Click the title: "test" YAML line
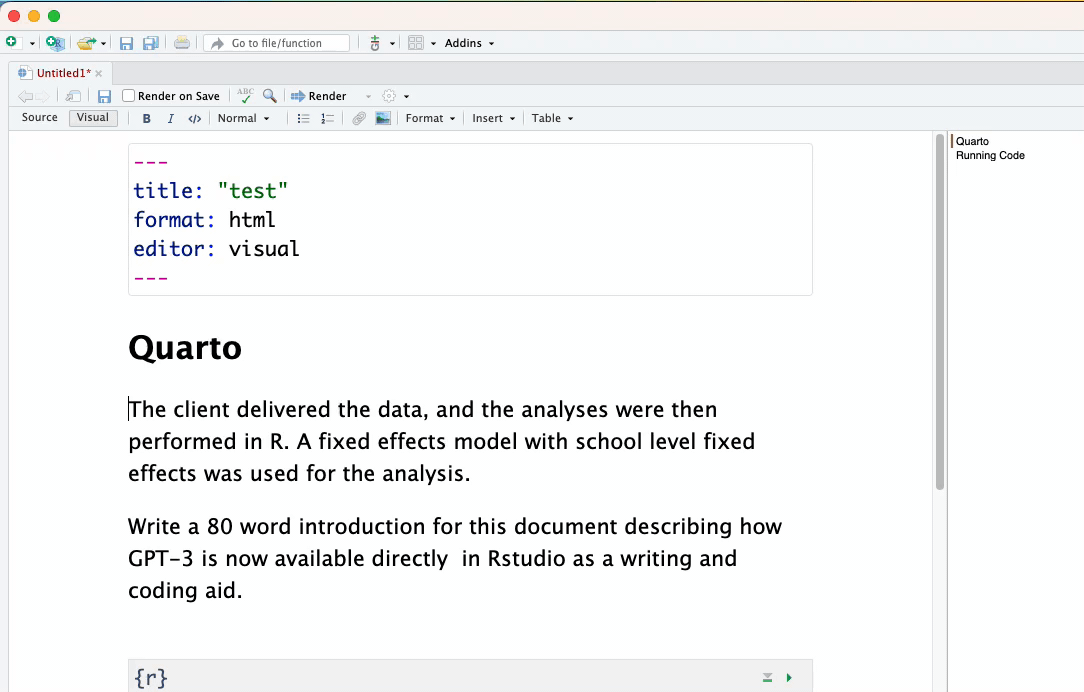 click(210, 191)
